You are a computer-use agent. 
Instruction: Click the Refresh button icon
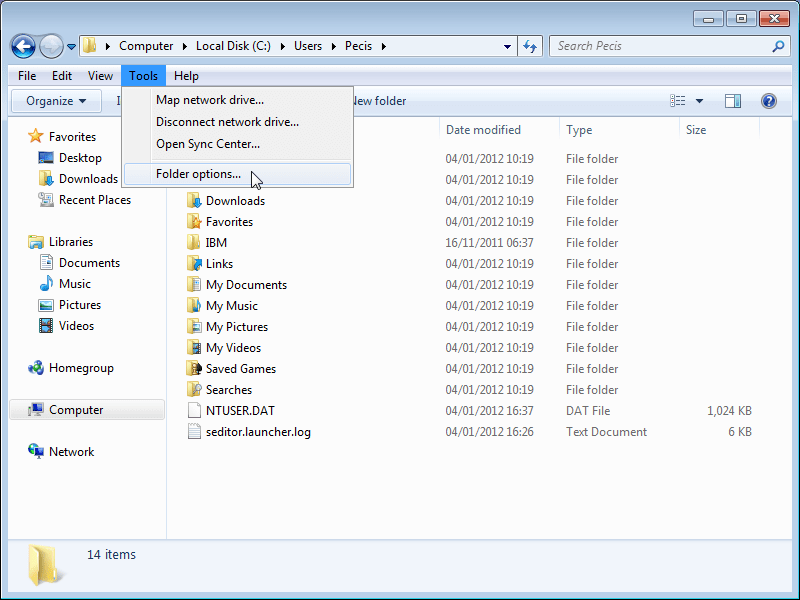point(530,46)
